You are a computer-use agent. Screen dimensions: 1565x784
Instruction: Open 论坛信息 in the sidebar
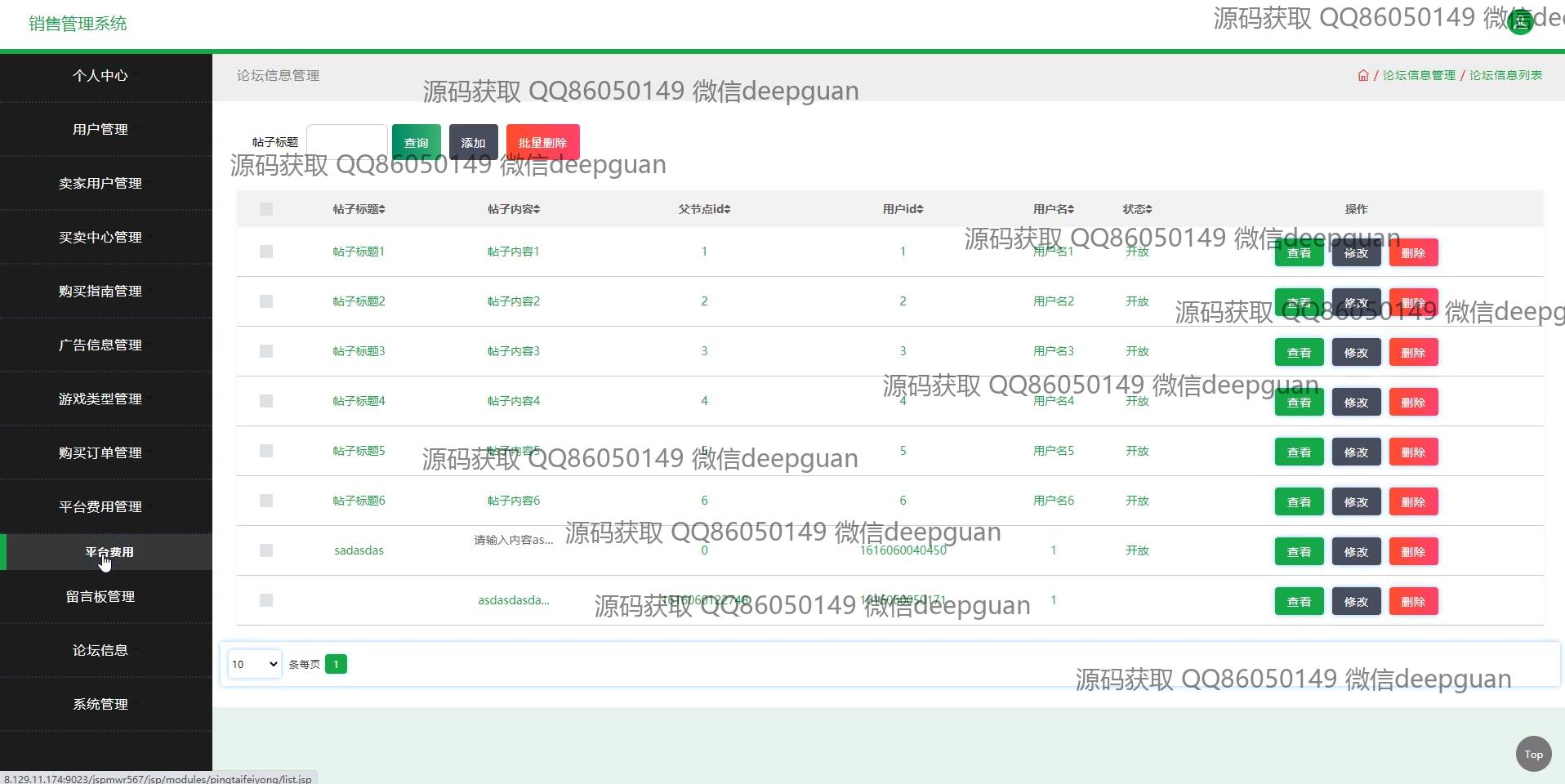pyautogui.click(x=100, y=650)
